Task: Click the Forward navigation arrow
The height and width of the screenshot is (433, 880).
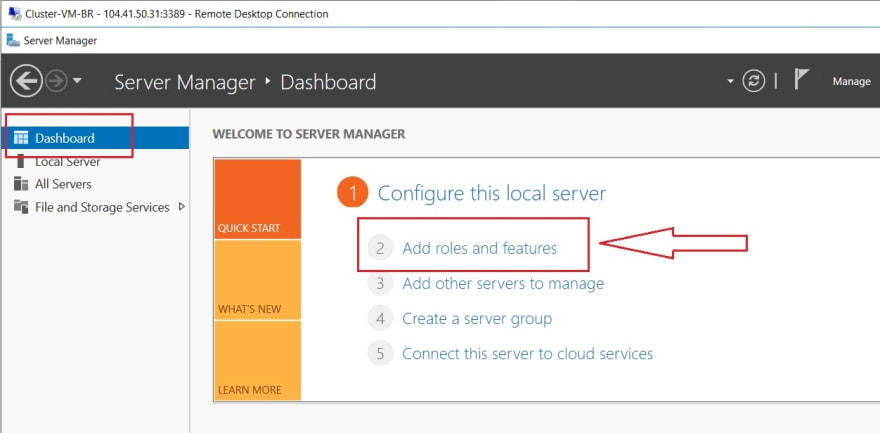Action: [x=56, y=82]
